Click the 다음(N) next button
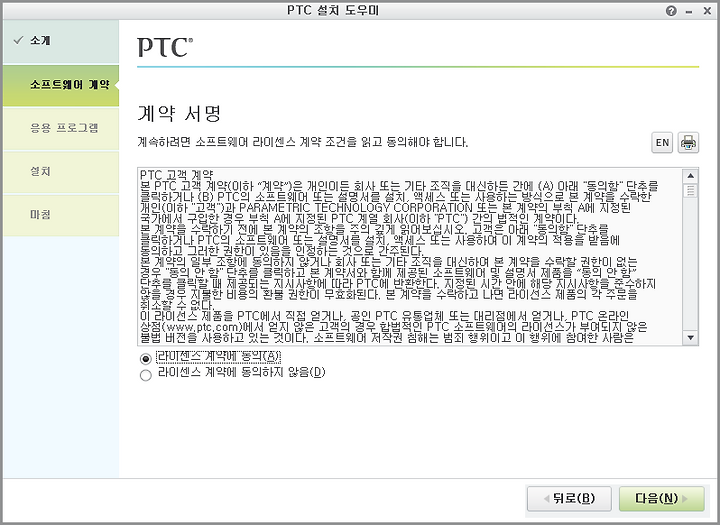 point(661,499)
